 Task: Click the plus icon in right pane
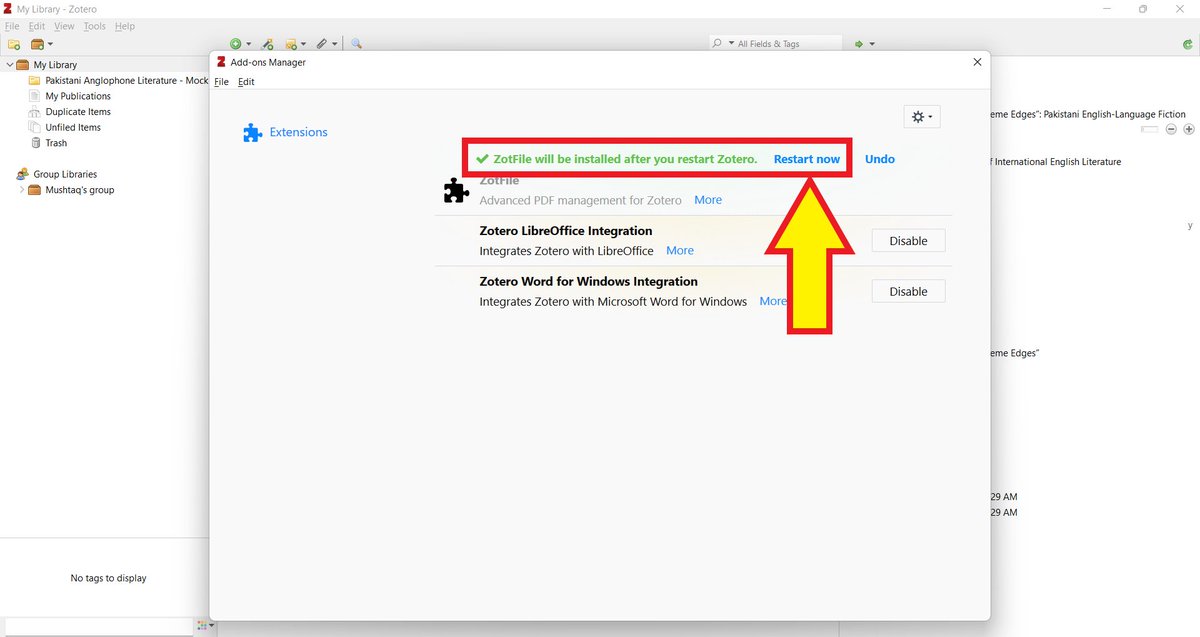1189,129
